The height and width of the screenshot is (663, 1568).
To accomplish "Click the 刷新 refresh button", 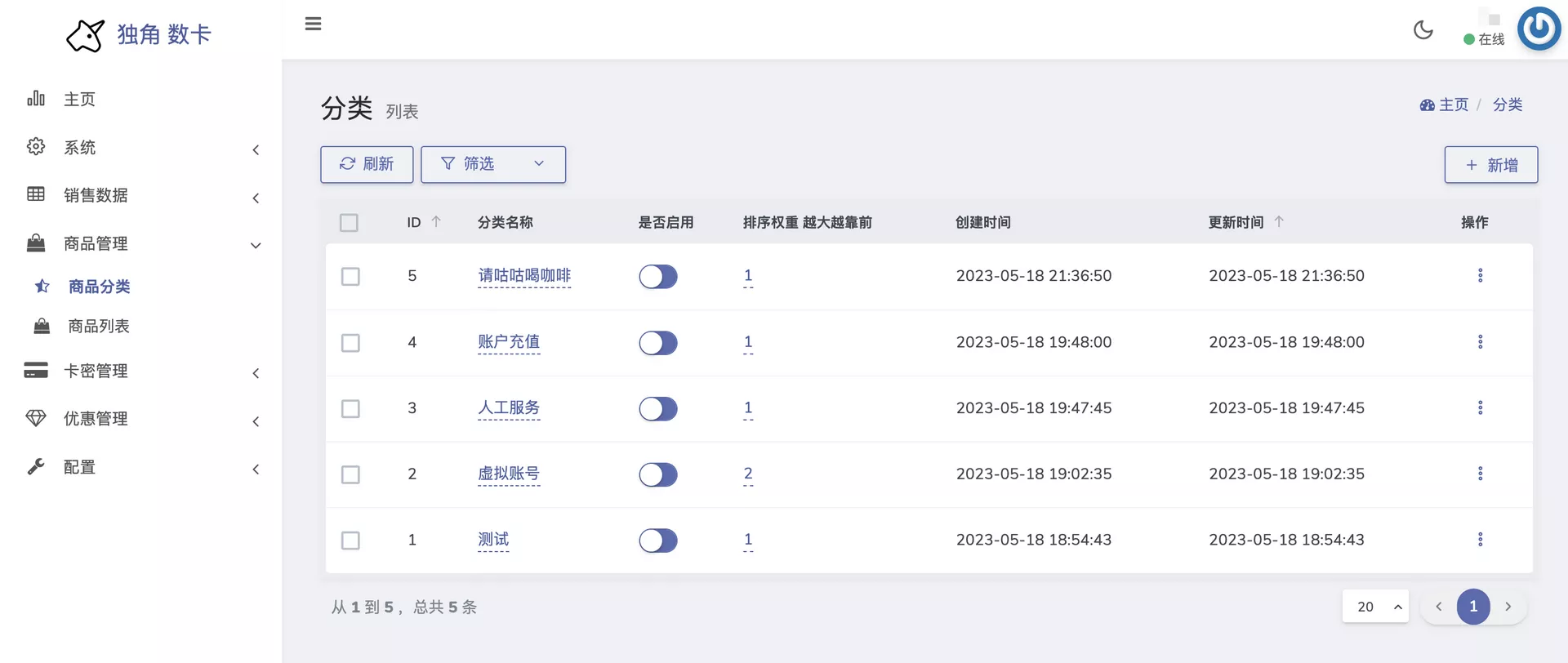I will (x=367, y=164).
